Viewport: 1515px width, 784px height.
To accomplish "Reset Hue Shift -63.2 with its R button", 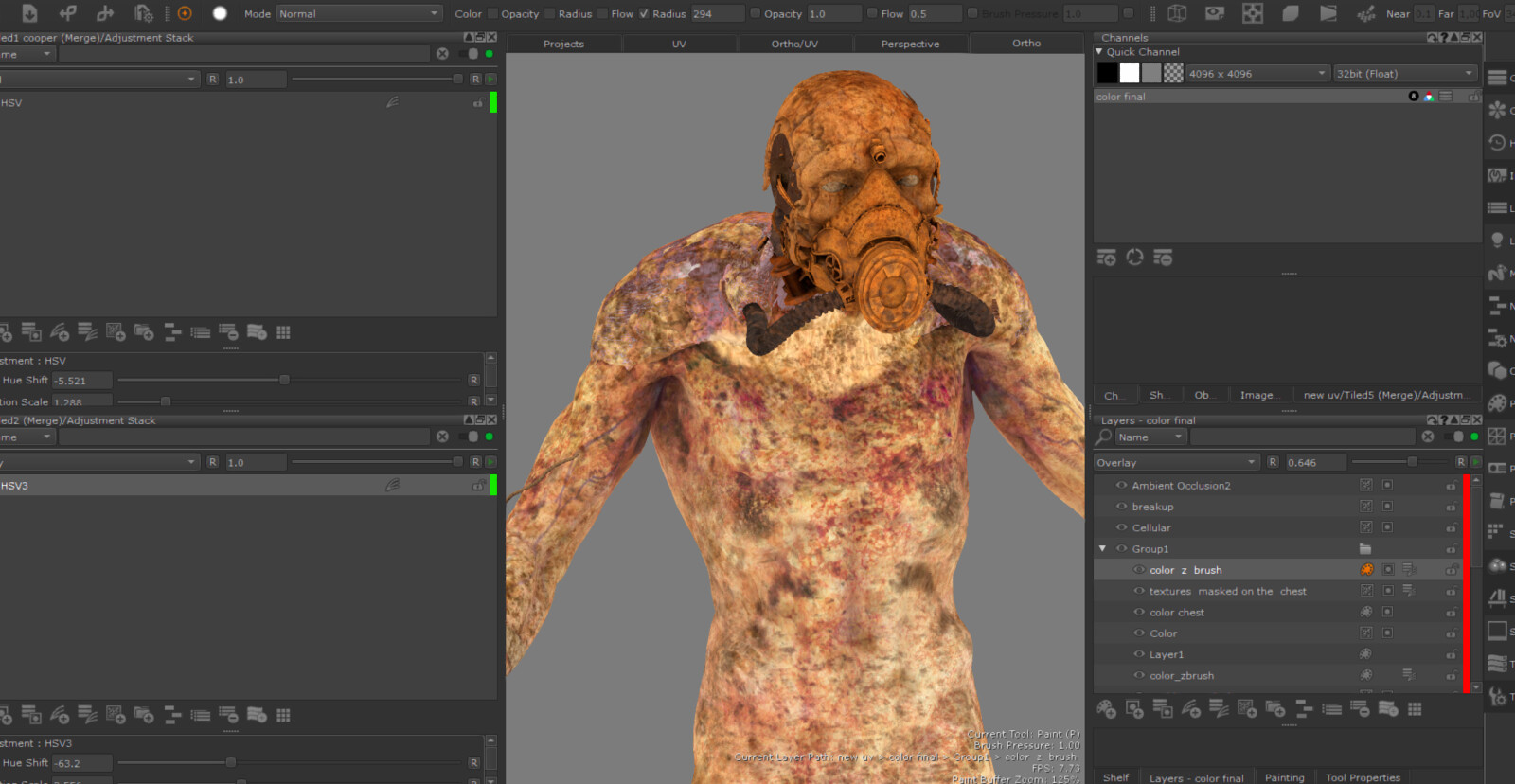I will (x=473, y=762).
